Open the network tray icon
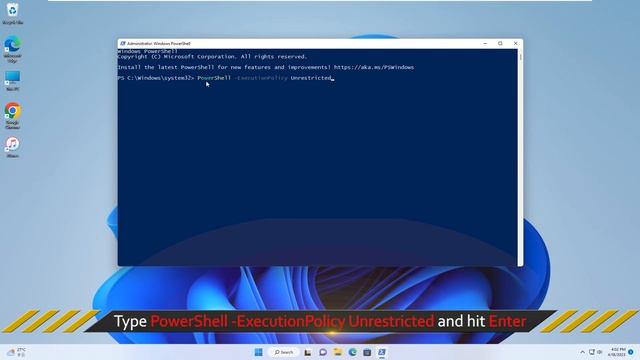This screenshot has height=360, width=640. (x=591, y=352)
